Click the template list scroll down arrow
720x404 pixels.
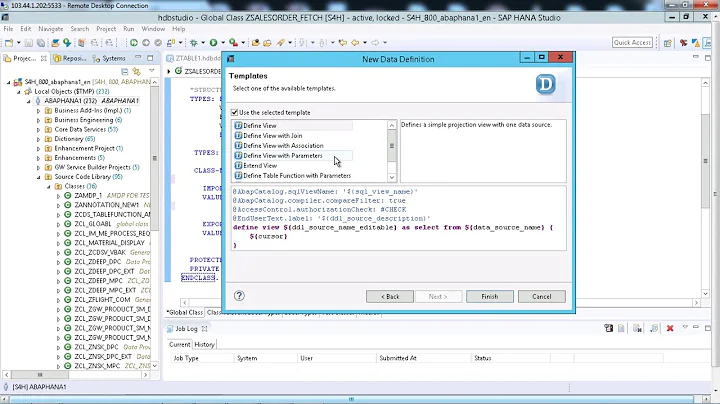392,177
